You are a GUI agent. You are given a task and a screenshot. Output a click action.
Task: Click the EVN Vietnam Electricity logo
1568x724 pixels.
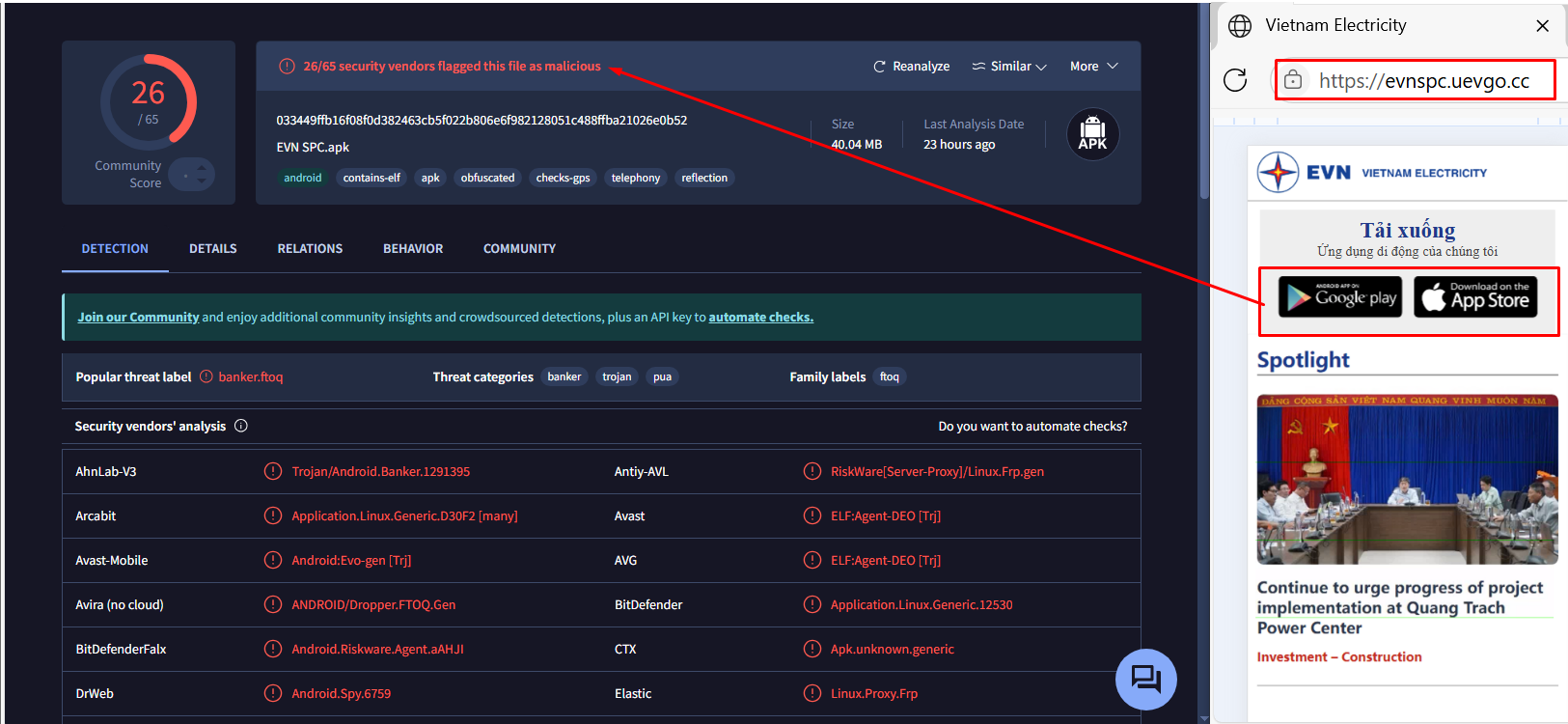point(1371,173)
